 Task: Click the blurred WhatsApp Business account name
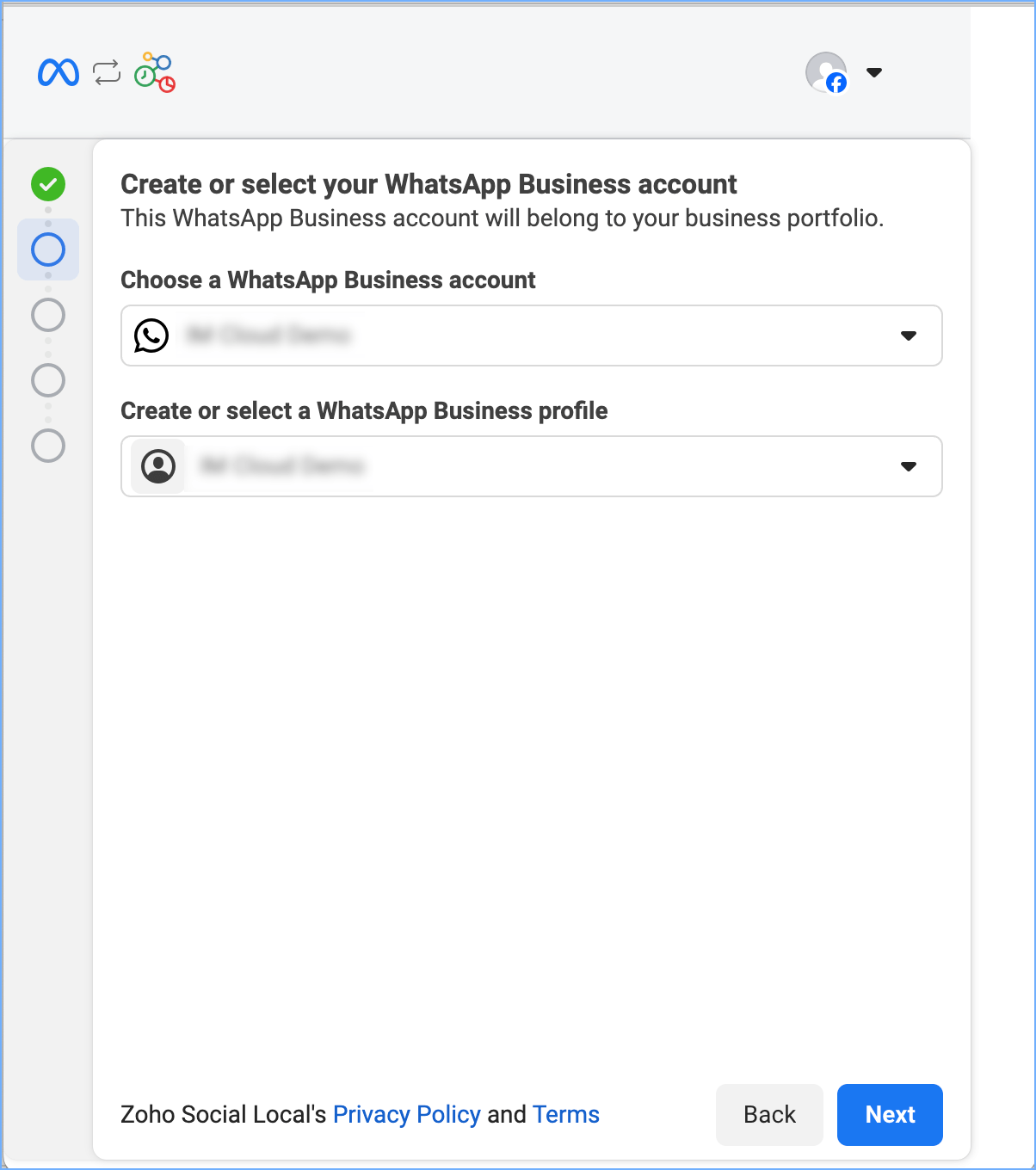point(269,336)
